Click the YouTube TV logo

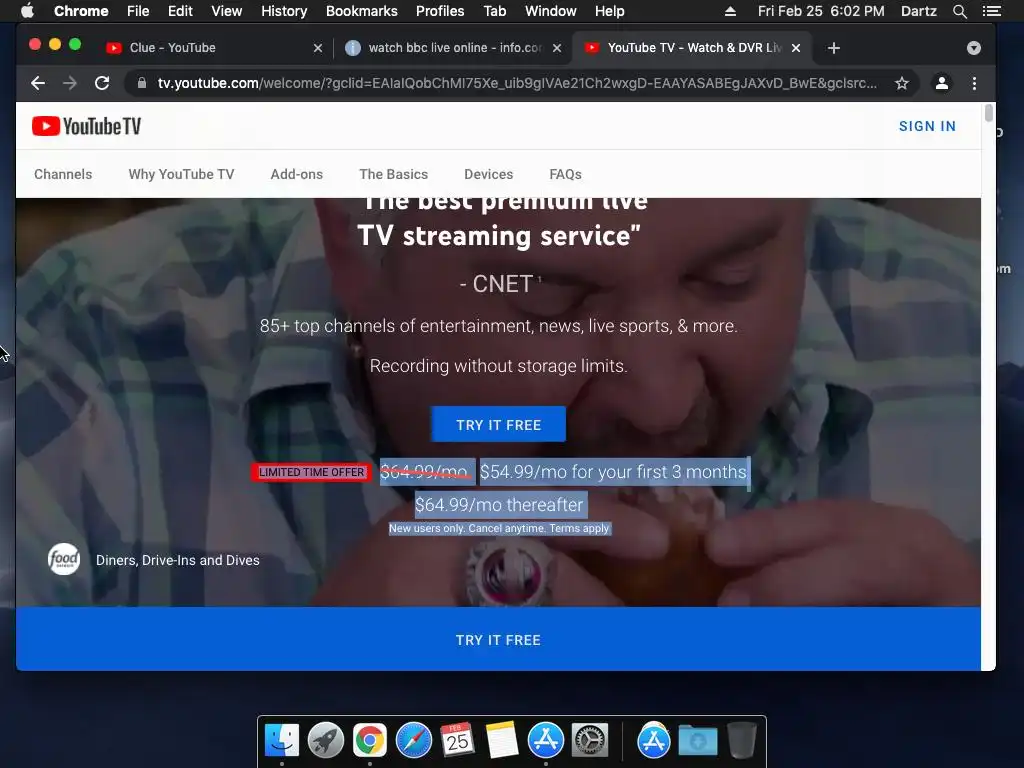[x=86, y=126]
